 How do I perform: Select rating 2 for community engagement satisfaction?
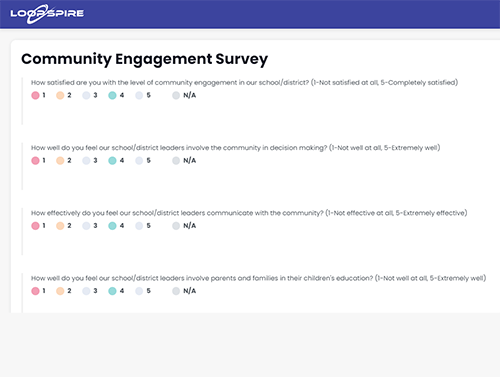[x=60, y=95]
